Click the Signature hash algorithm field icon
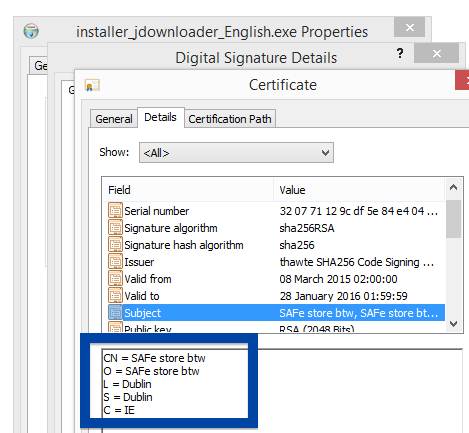 [x=115, y=245]
